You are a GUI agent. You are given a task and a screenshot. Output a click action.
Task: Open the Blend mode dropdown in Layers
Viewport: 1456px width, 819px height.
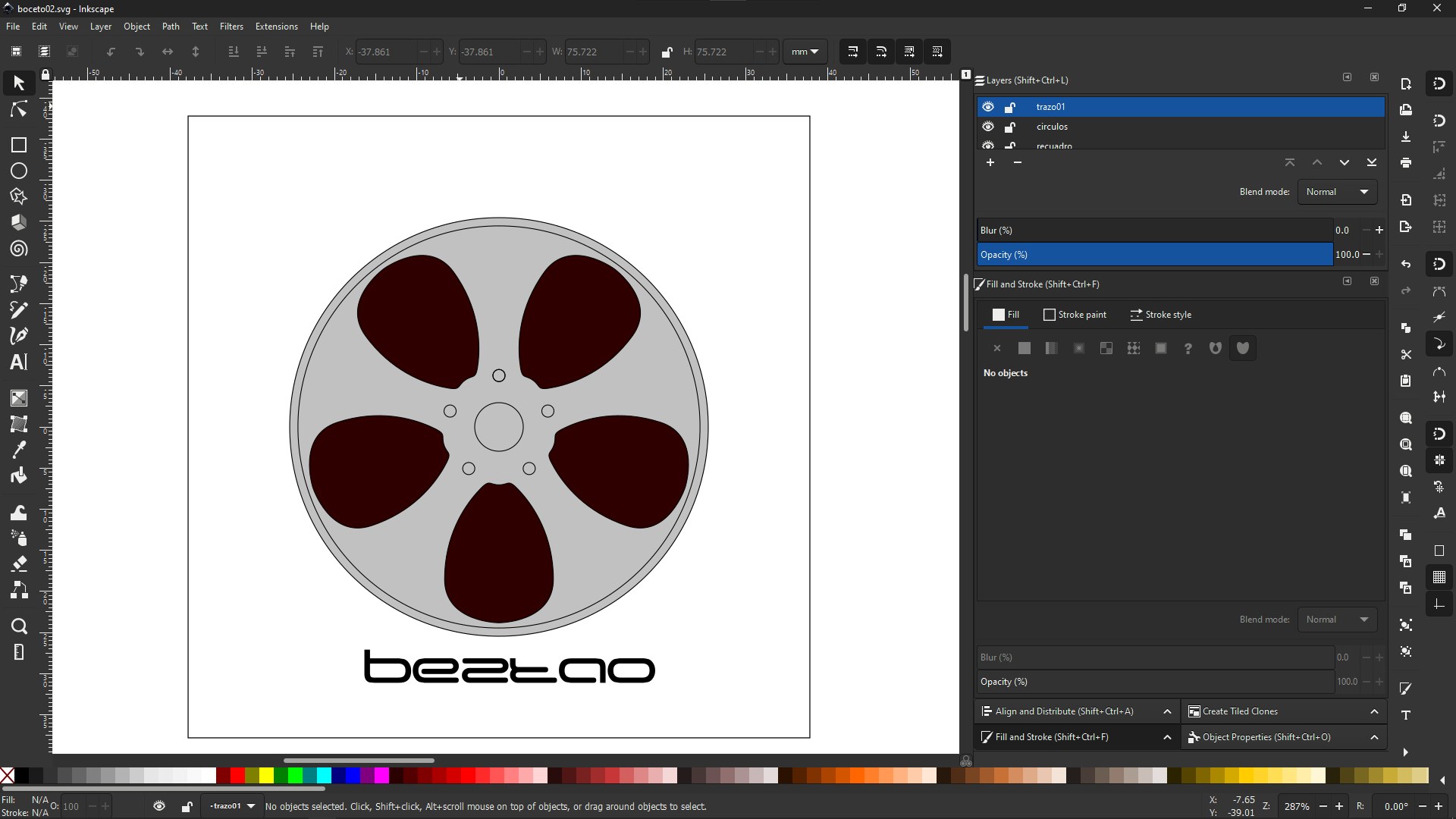(1337, 192)
